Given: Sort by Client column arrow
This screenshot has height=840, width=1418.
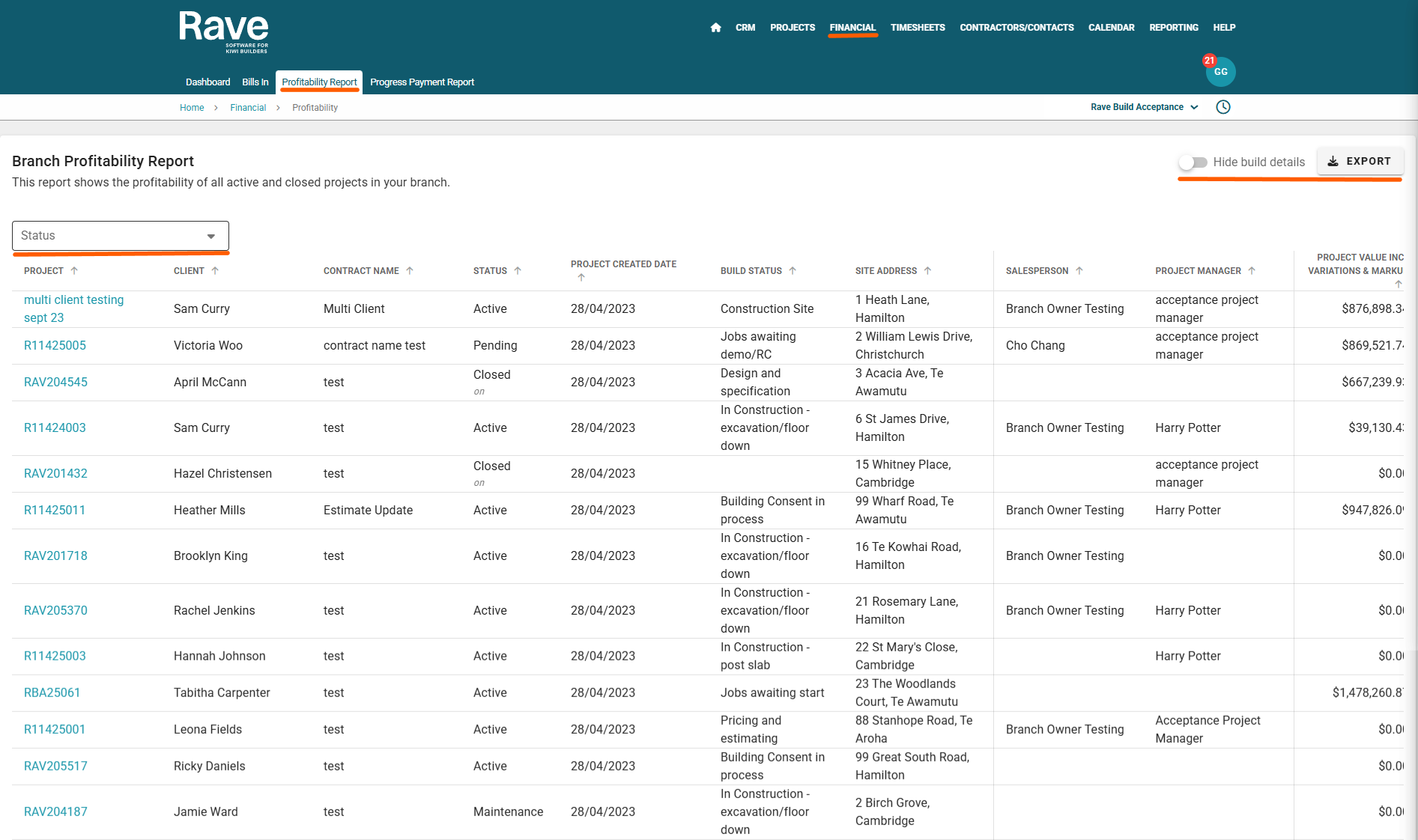Looking at the screenshot, I should pyautogui.click(x=215, y=271).
